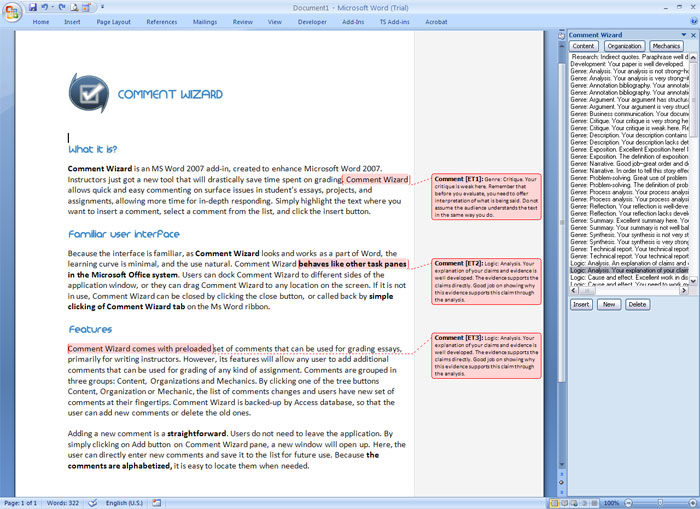Viewport: 700px width, 509px height.
Task: Open Comment Wizard pane options dropdown
Action: 683,35
